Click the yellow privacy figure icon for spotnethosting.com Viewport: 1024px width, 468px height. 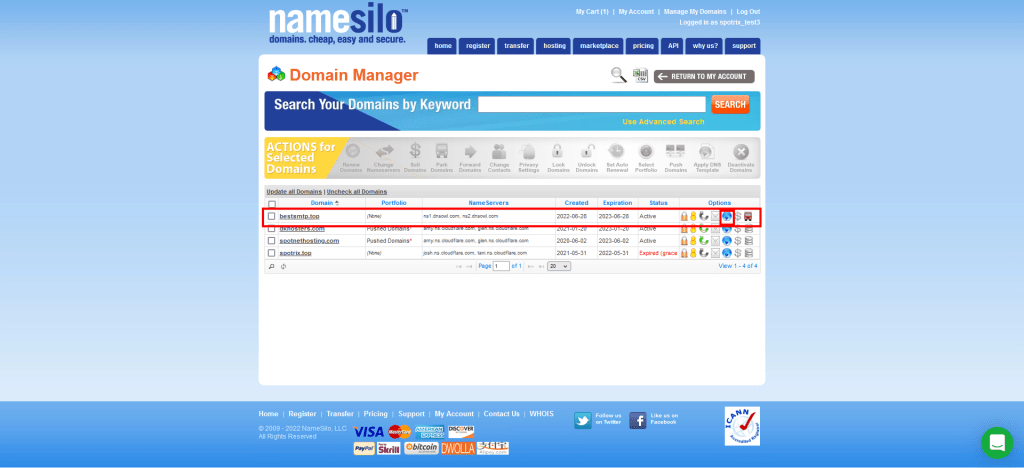694,241
